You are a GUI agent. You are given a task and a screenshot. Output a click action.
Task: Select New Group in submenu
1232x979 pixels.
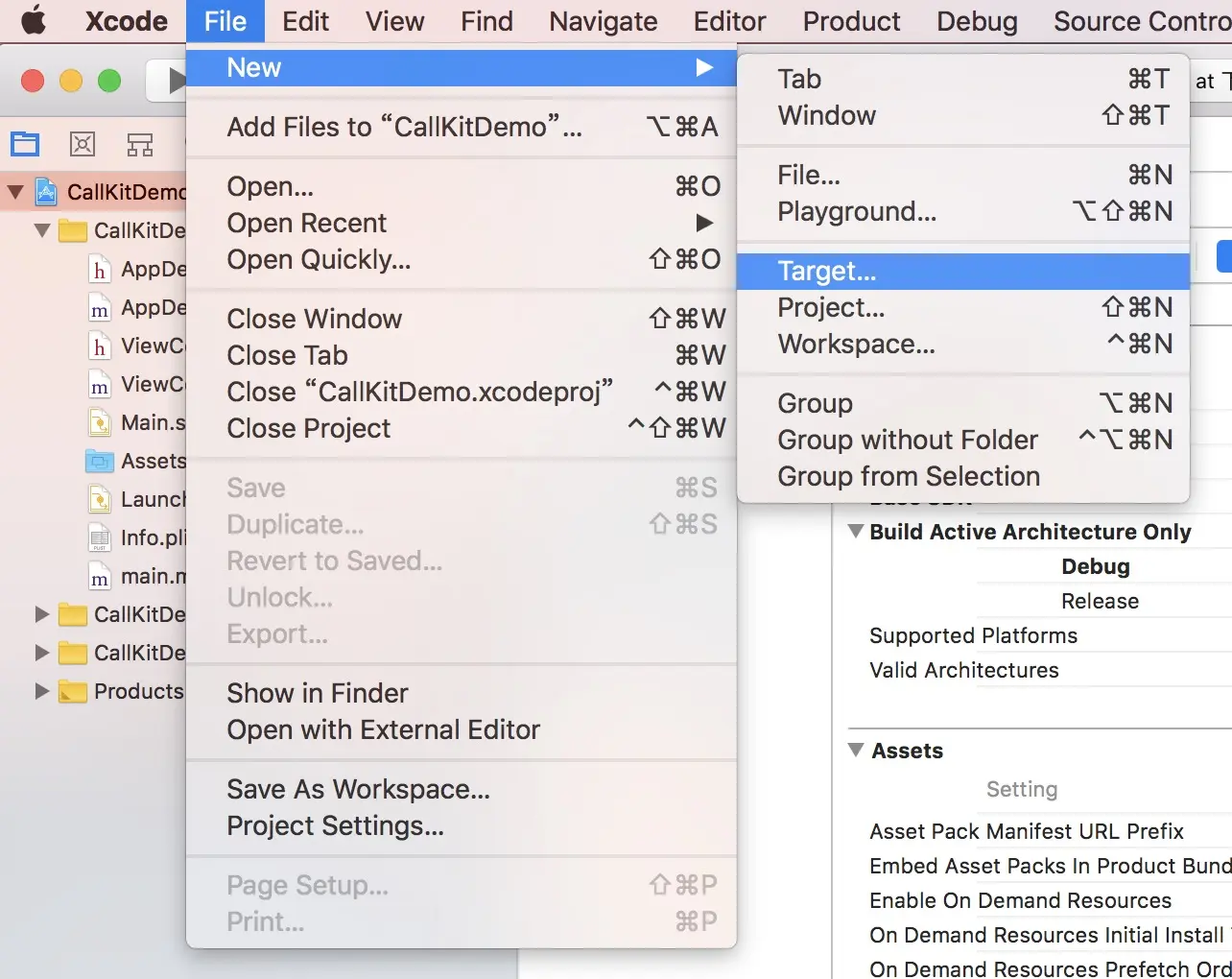(x=963, y=403)
